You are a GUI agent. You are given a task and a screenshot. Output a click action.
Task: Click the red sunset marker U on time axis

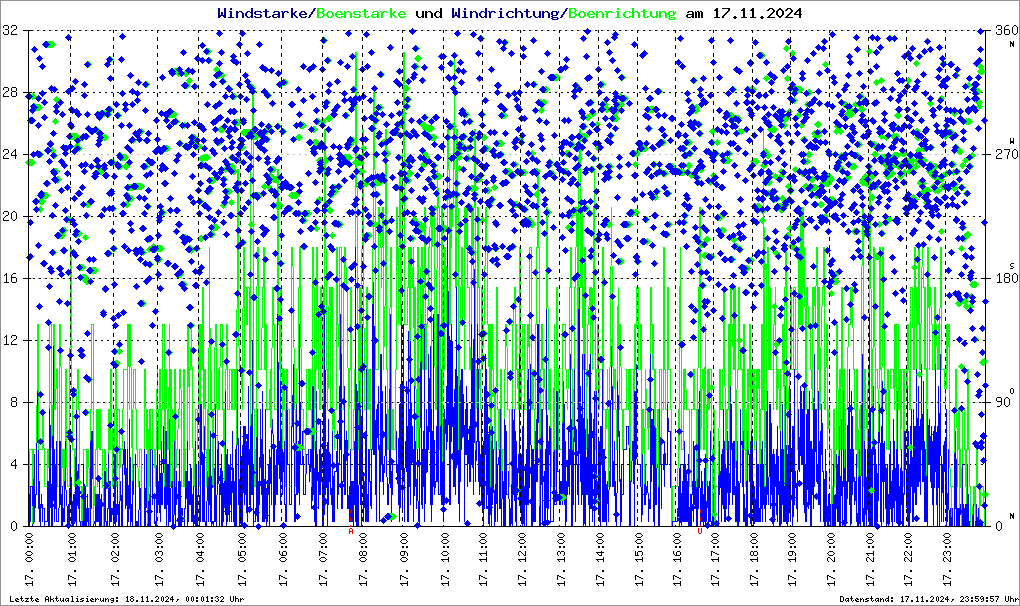(700, 531)
